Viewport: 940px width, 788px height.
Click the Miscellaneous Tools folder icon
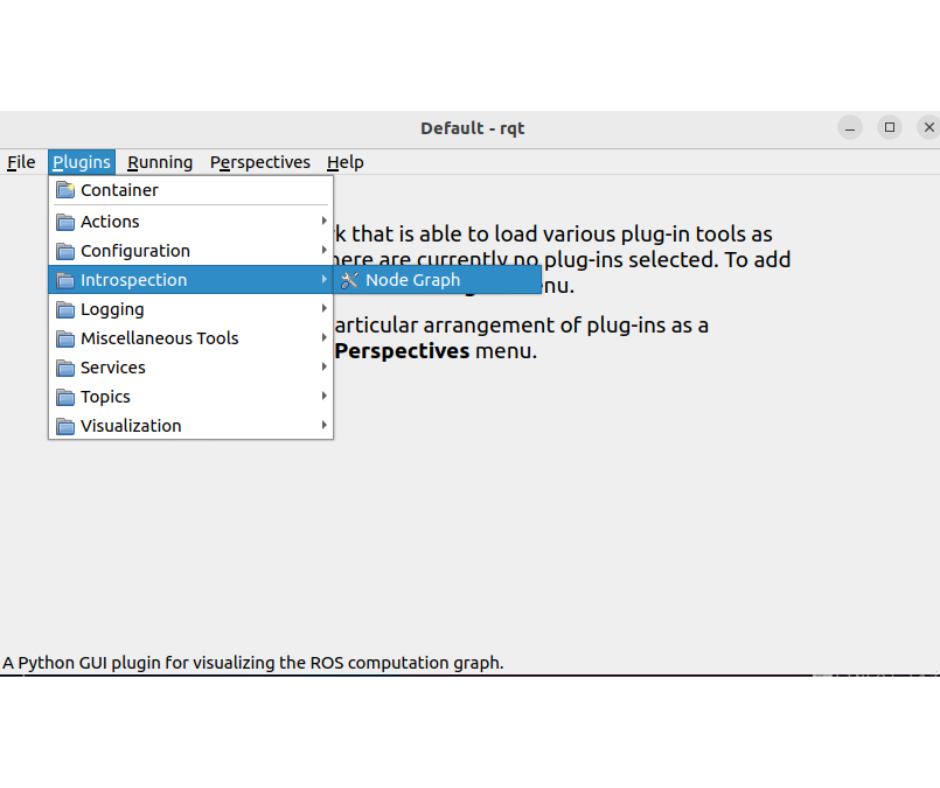coord(66,339)
